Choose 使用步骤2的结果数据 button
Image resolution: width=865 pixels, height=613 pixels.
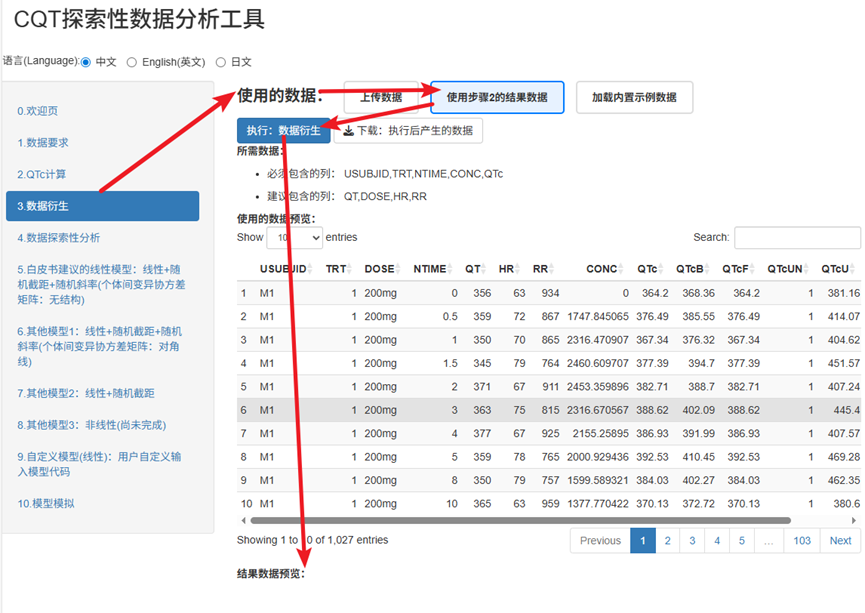(497, 98)
